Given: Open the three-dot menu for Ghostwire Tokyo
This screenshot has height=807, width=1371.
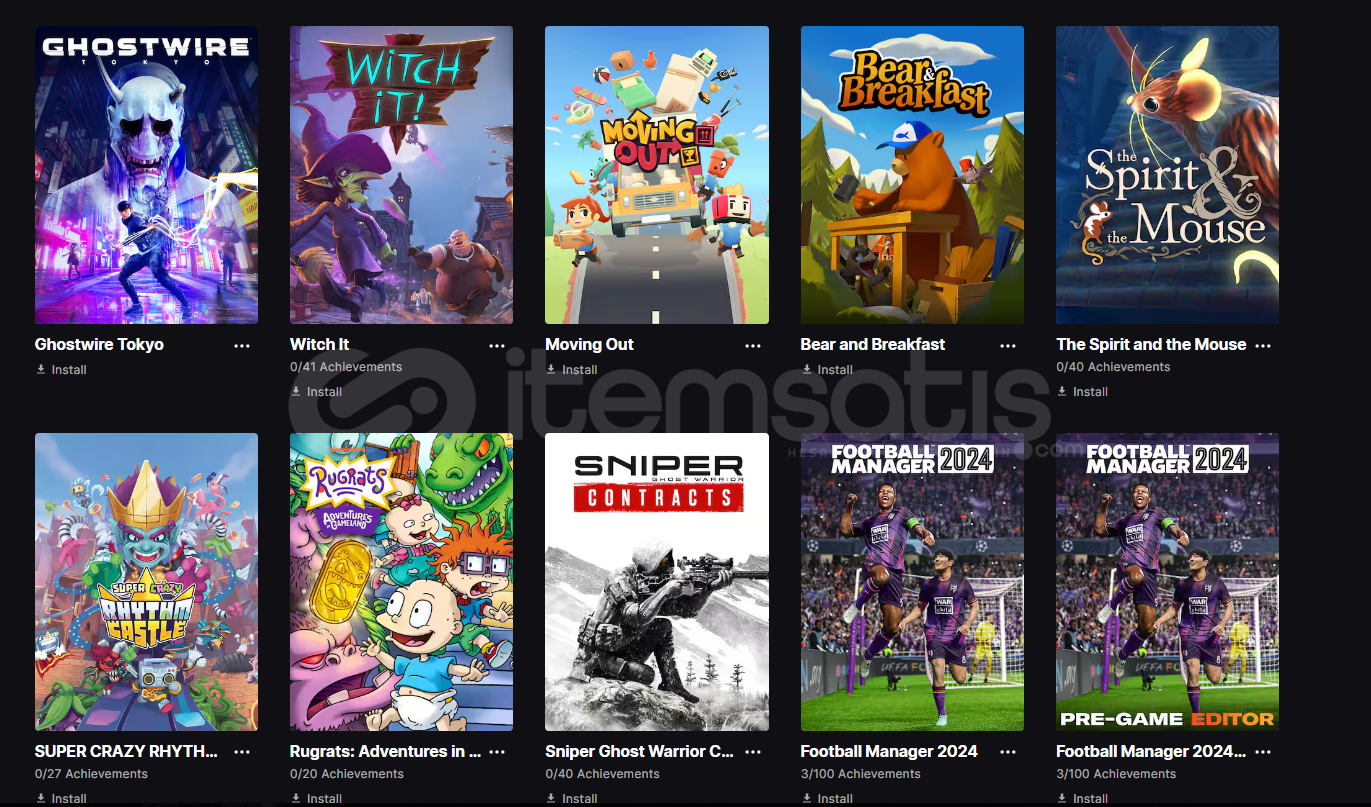Looking at the screenshot, I should (x=242, y=346).
